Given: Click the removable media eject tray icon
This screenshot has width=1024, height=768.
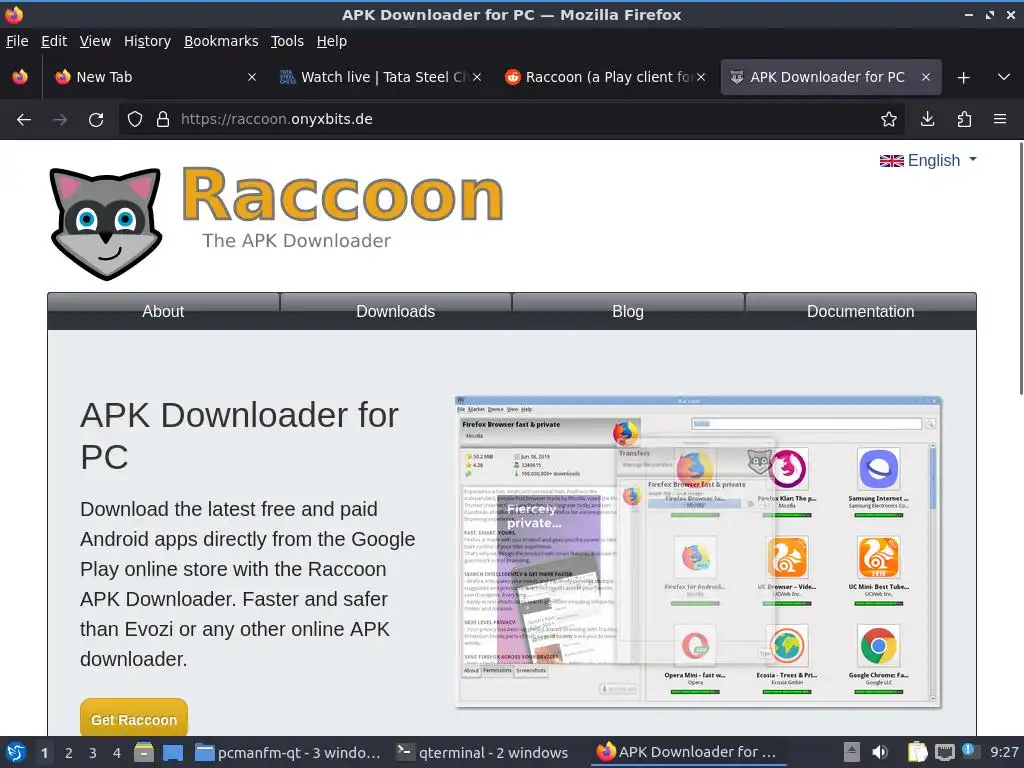Looking at the screenshot, I should [852, 752].
